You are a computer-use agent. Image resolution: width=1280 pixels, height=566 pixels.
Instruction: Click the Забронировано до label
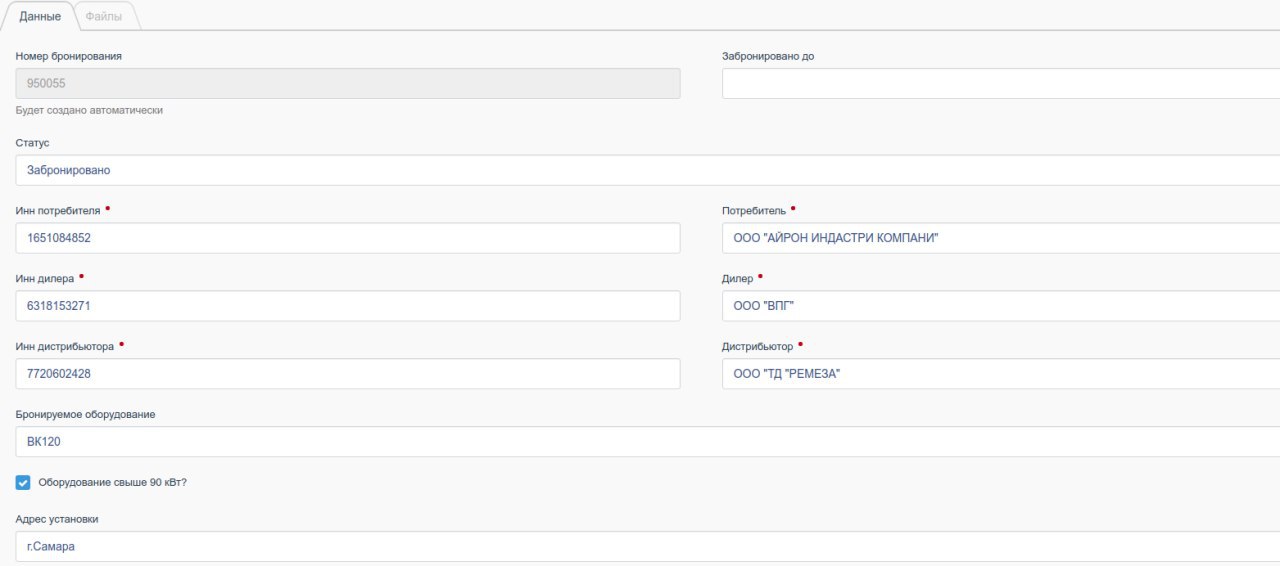click(x=768, y=56)
